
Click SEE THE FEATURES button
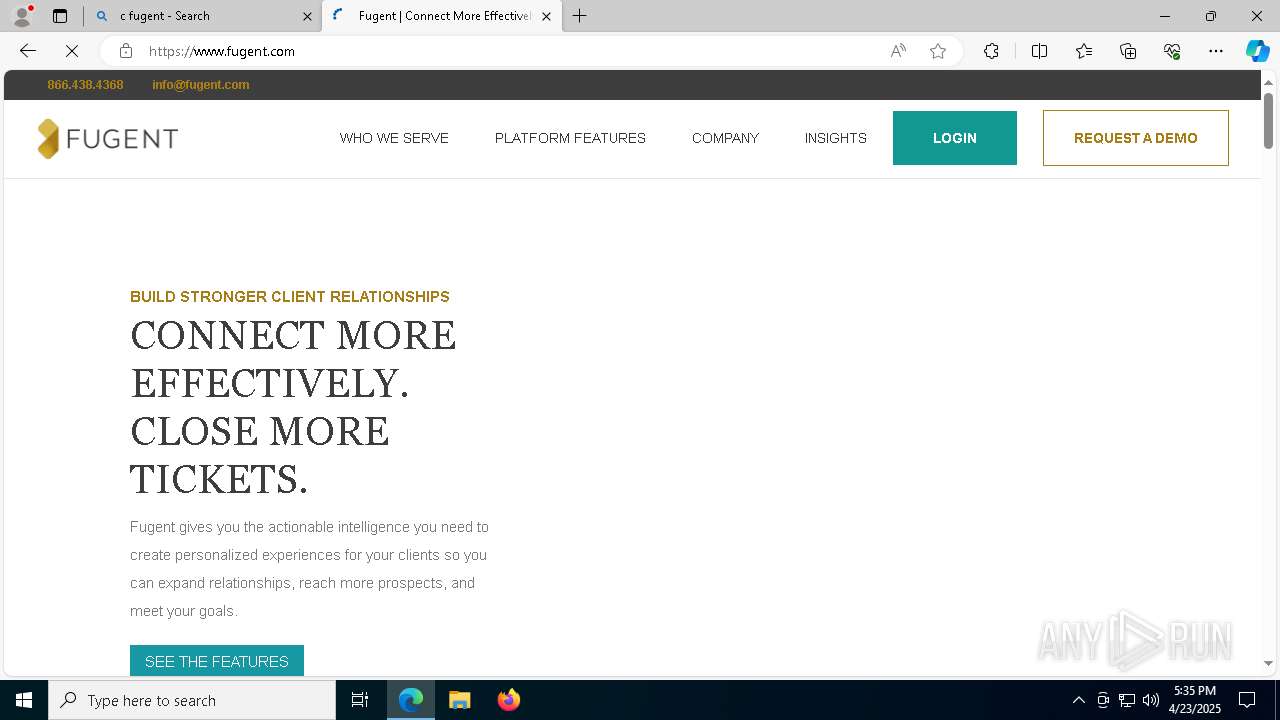[217, 661]
